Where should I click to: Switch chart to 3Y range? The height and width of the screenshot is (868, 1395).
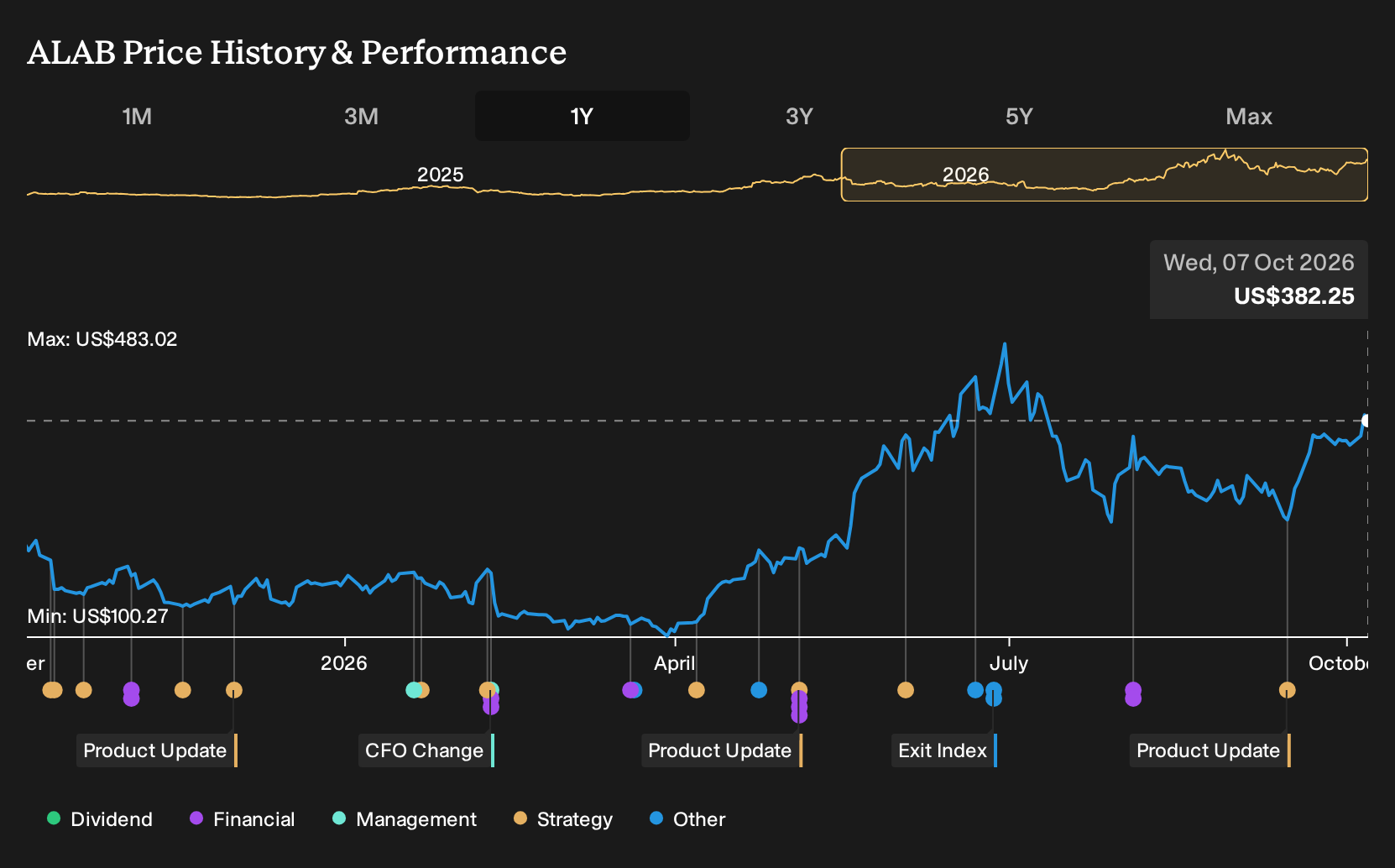point(799,116)
